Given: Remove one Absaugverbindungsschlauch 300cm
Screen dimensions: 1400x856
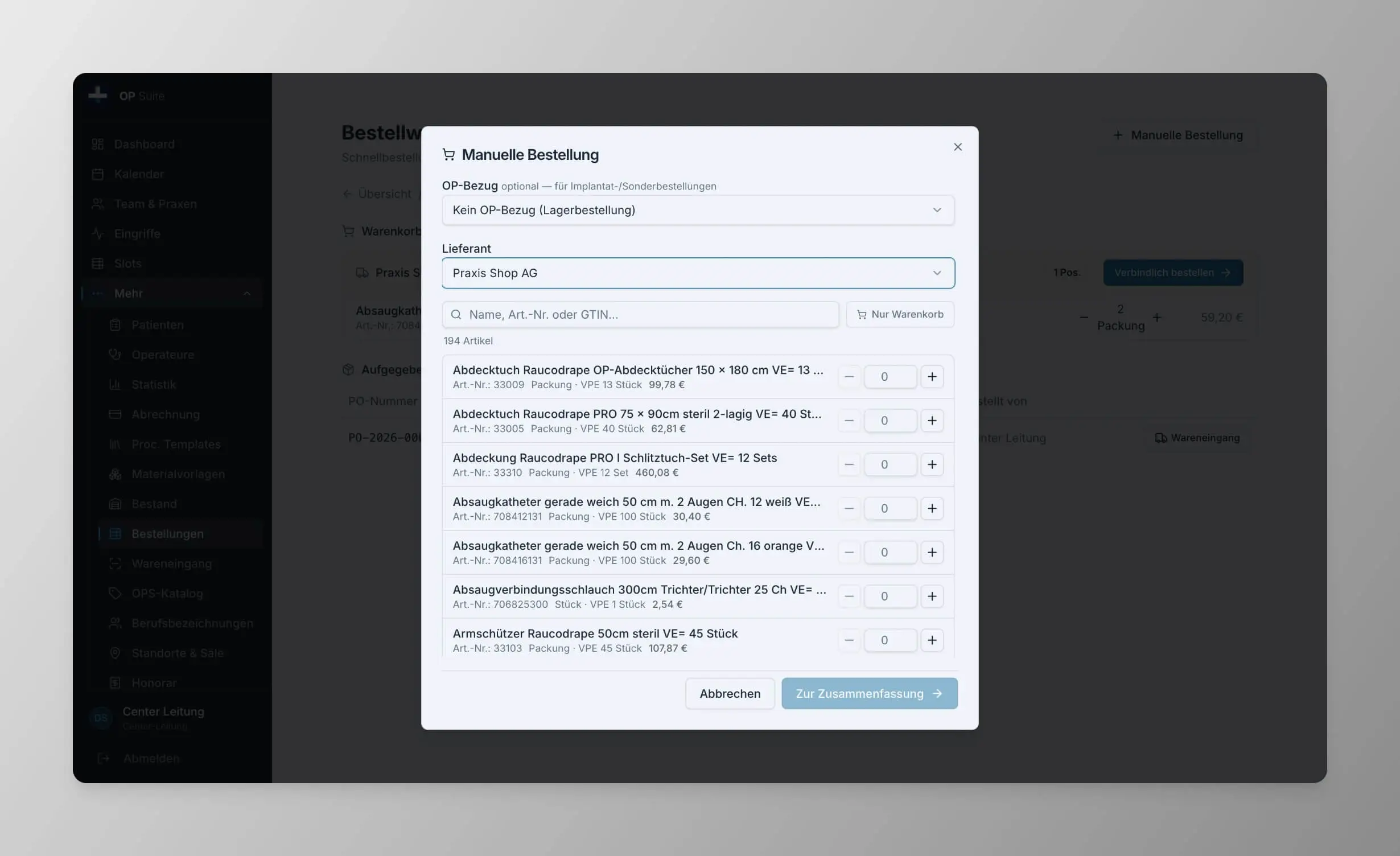Looking at the screenshot, I should (849, 596).
